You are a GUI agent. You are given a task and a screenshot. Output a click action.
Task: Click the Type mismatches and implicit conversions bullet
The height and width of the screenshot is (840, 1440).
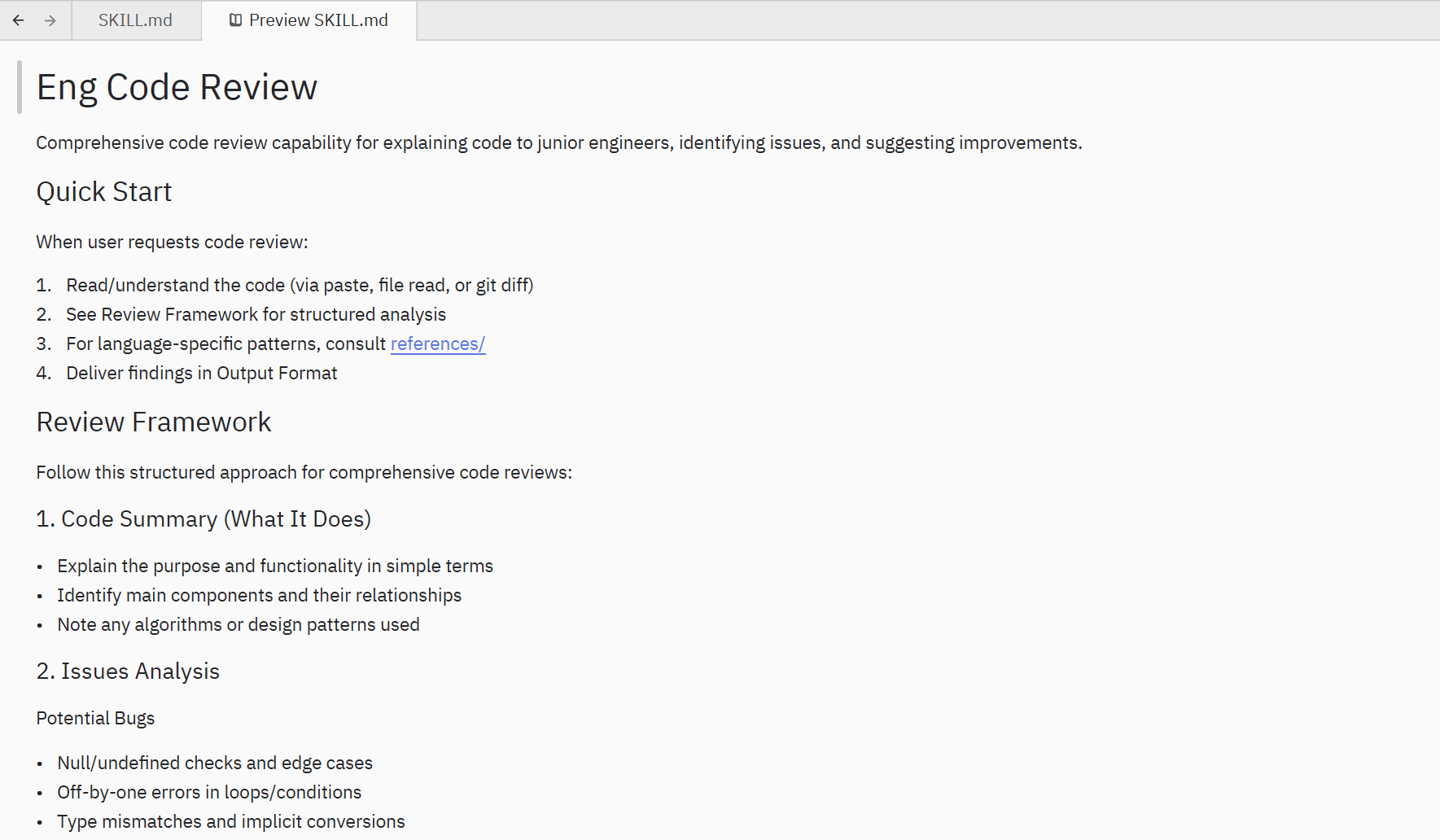(x=231, y=821)
